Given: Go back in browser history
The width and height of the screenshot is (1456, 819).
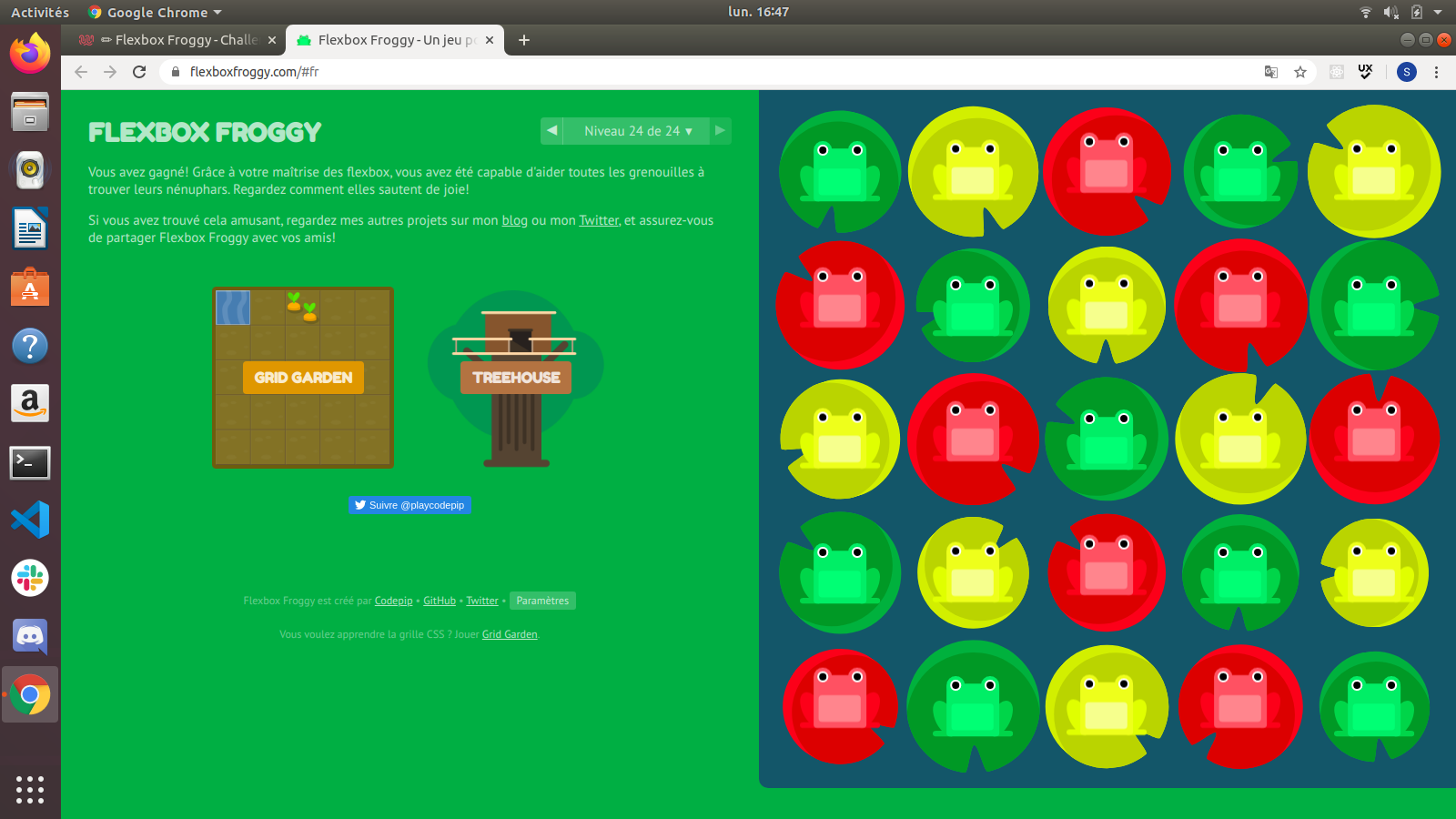Looking at the screenshot, I should pyautogui.click(x=81, y=72).
